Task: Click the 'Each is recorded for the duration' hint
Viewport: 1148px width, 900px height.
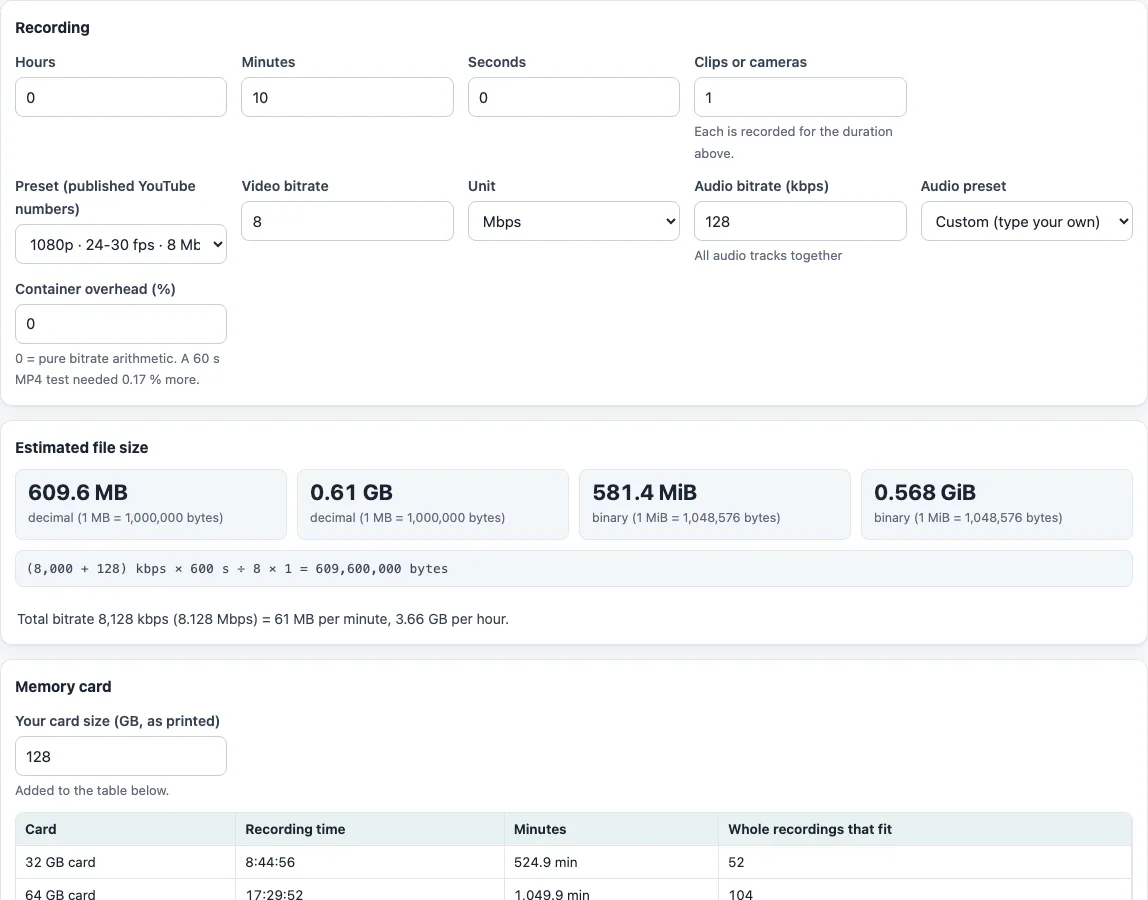Action: (794, 142)
